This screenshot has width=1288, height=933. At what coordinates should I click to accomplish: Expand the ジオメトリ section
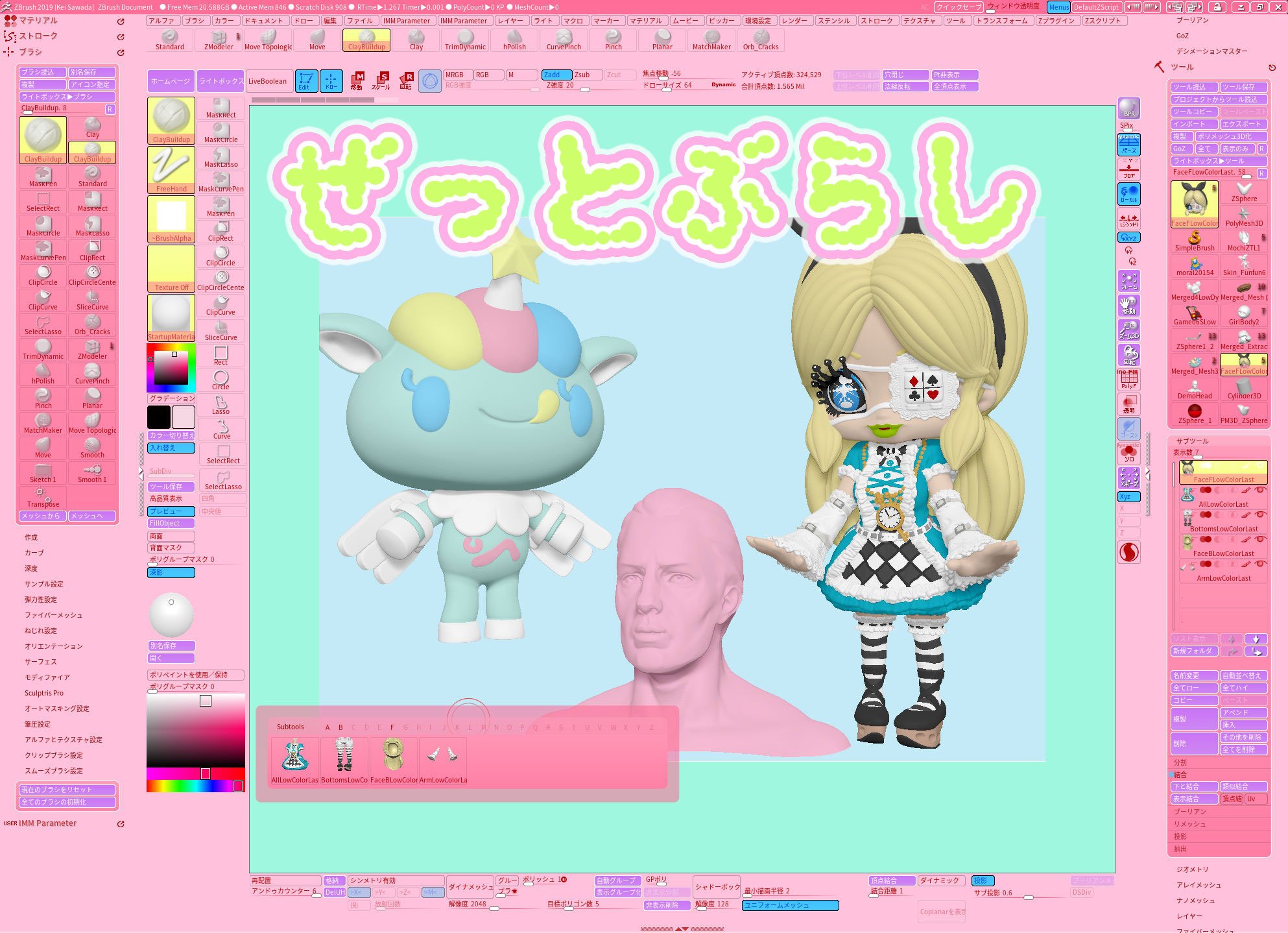1192,869
